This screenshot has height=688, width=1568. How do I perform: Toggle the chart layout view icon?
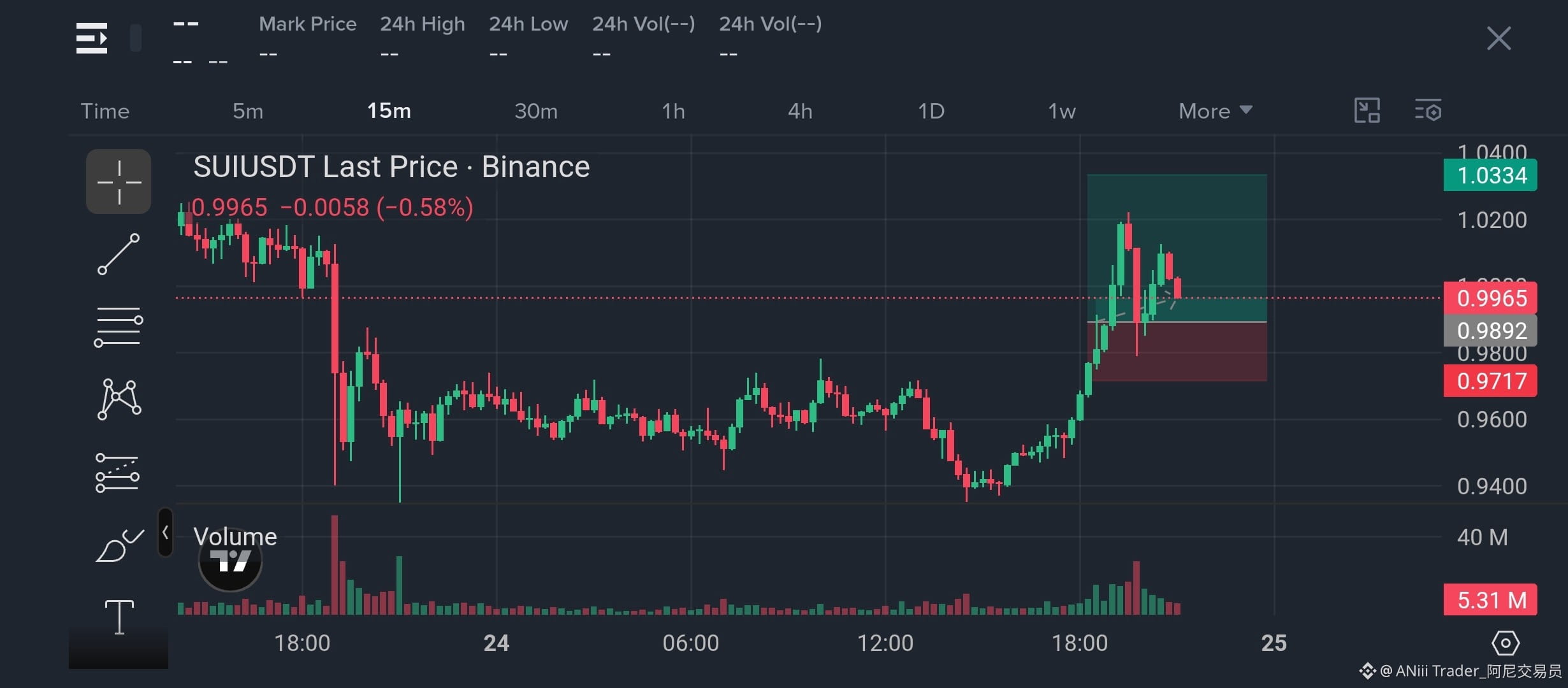(x=1367, y=110)
